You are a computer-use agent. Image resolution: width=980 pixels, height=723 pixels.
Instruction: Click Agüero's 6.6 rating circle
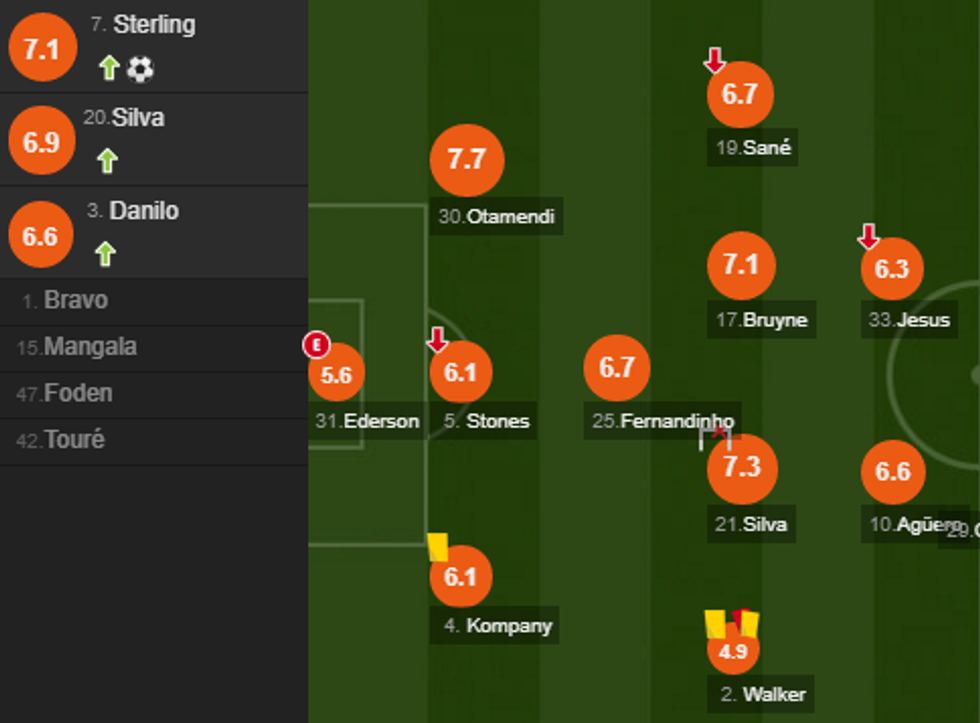tap(892, 472)
